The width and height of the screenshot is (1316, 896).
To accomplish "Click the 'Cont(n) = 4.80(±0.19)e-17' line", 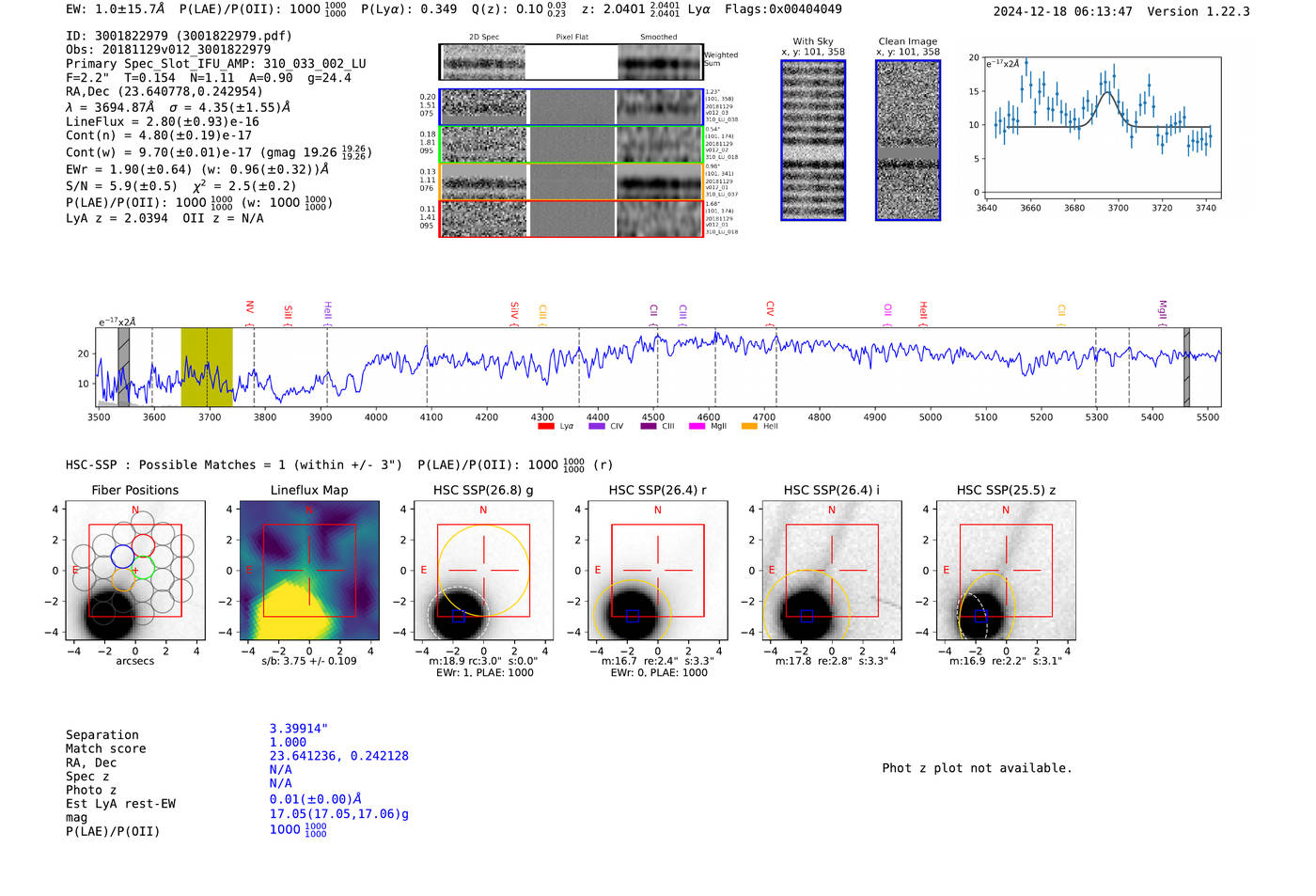I will click(x=159, y=134).
